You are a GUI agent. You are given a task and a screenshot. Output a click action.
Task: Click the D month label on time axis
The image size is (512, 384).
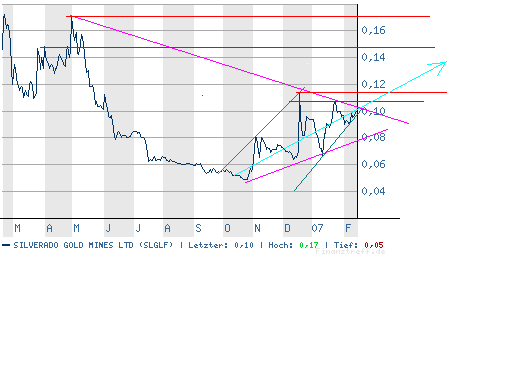pos(287,228)
